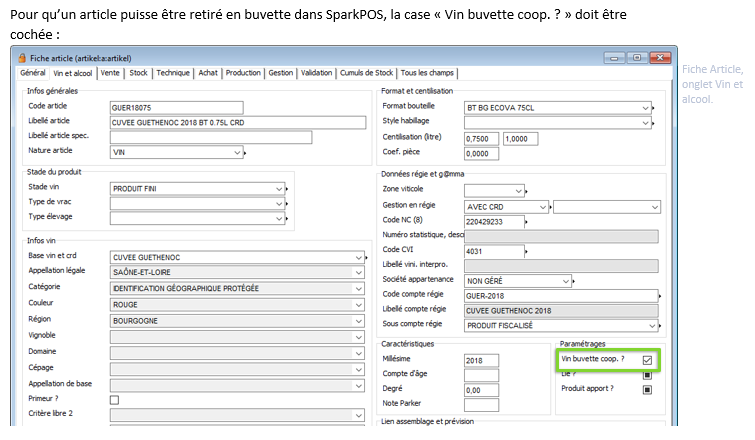Expand the Stade vin dropdown
The height and width of the screenshot is (440, 755).
point(280,188)
